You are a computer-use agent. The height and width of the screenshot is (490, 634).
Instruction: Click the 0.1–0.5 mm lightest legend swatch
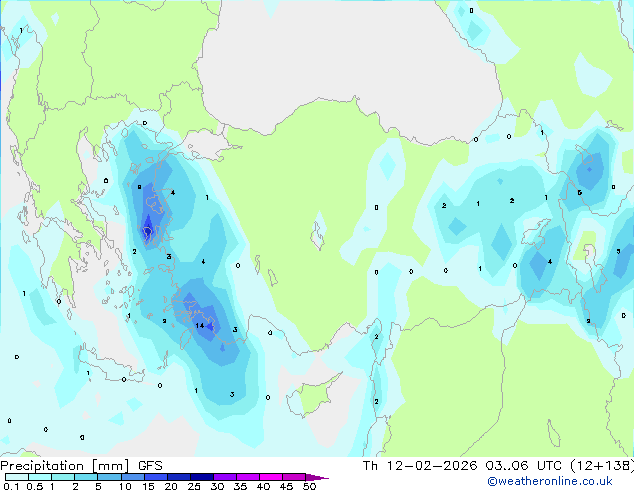tap(17, 477)
